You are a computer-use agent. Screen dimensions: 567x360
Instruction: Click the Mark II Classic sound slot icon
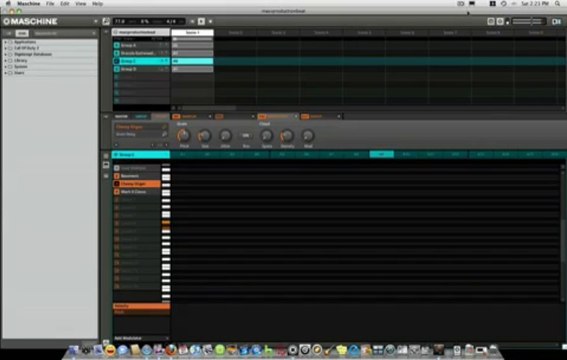116,192
